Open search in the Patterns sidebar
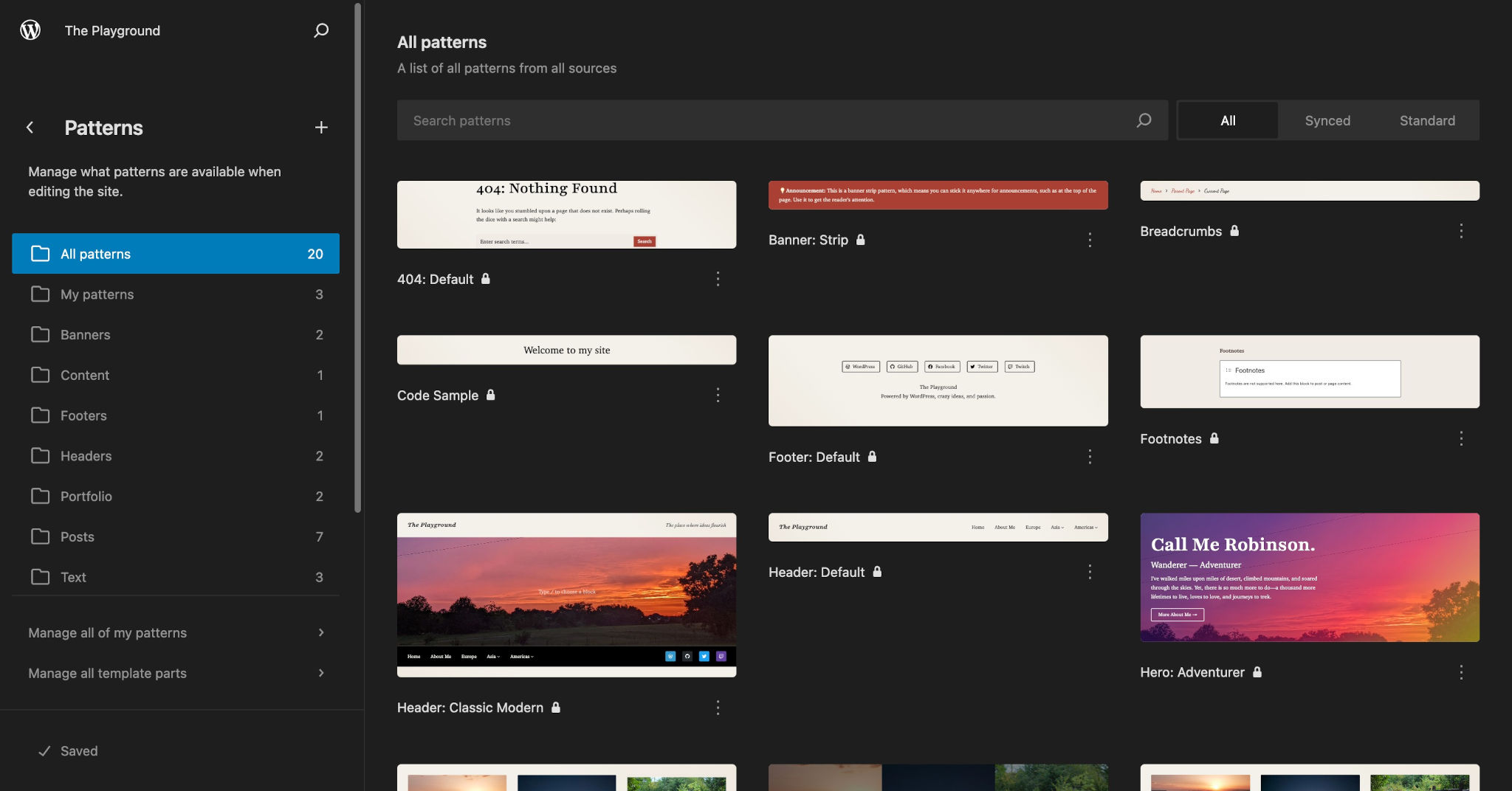Image resolution: width=1512 pixels, height=791 pixels. [321, 30]
